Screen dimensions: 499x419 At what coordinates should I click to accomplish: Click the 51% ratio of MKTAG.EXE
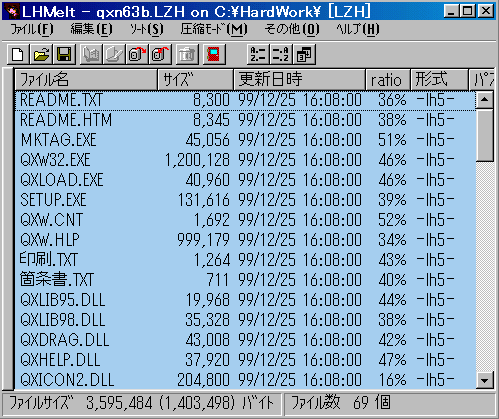click(x=392, y=140)
